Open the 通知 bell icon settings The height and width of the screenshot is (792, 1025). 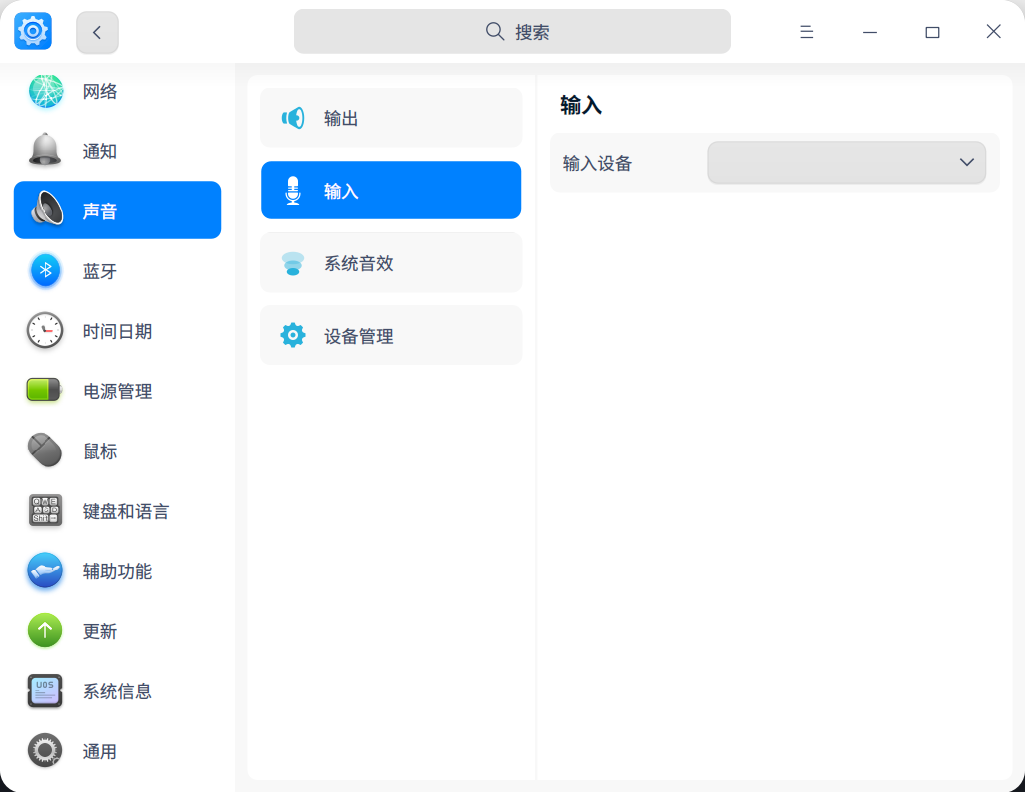[x=45, y=150]
